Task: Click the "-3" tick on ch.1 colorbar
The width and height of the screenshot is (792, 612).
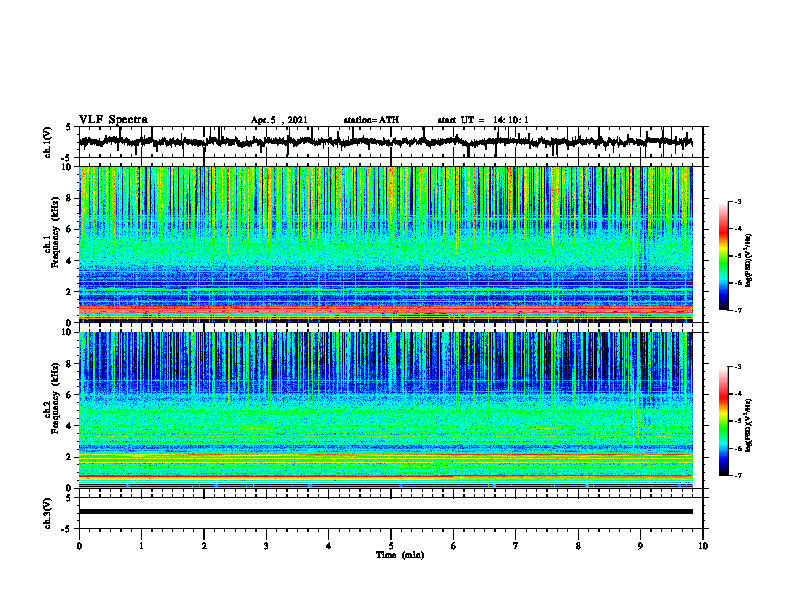Action: coord(737,202)
